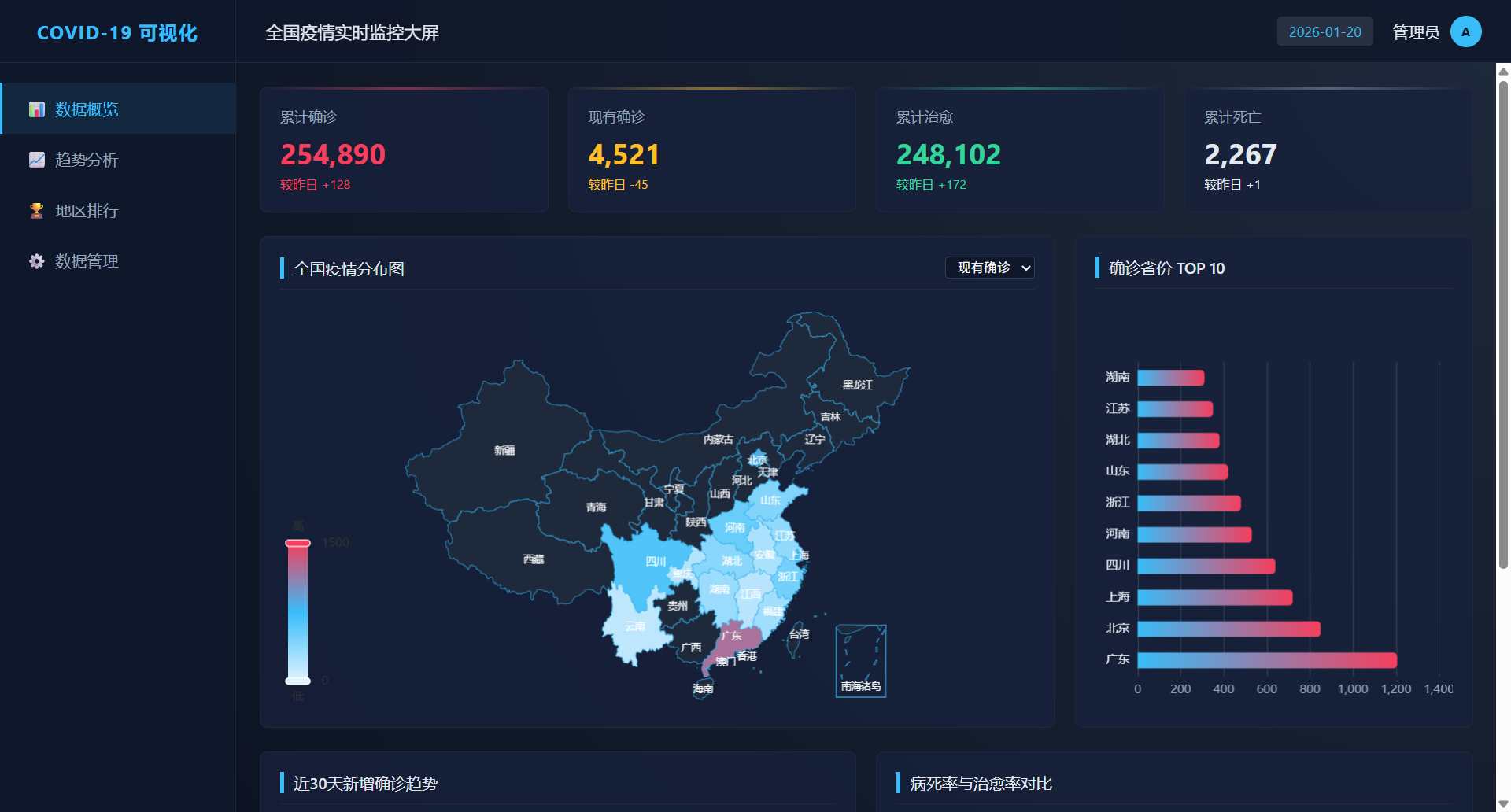The height and width of the screenshot is (812, 1511).
Task: Open the 趋势分析 menu item
Action: [87, 160]
